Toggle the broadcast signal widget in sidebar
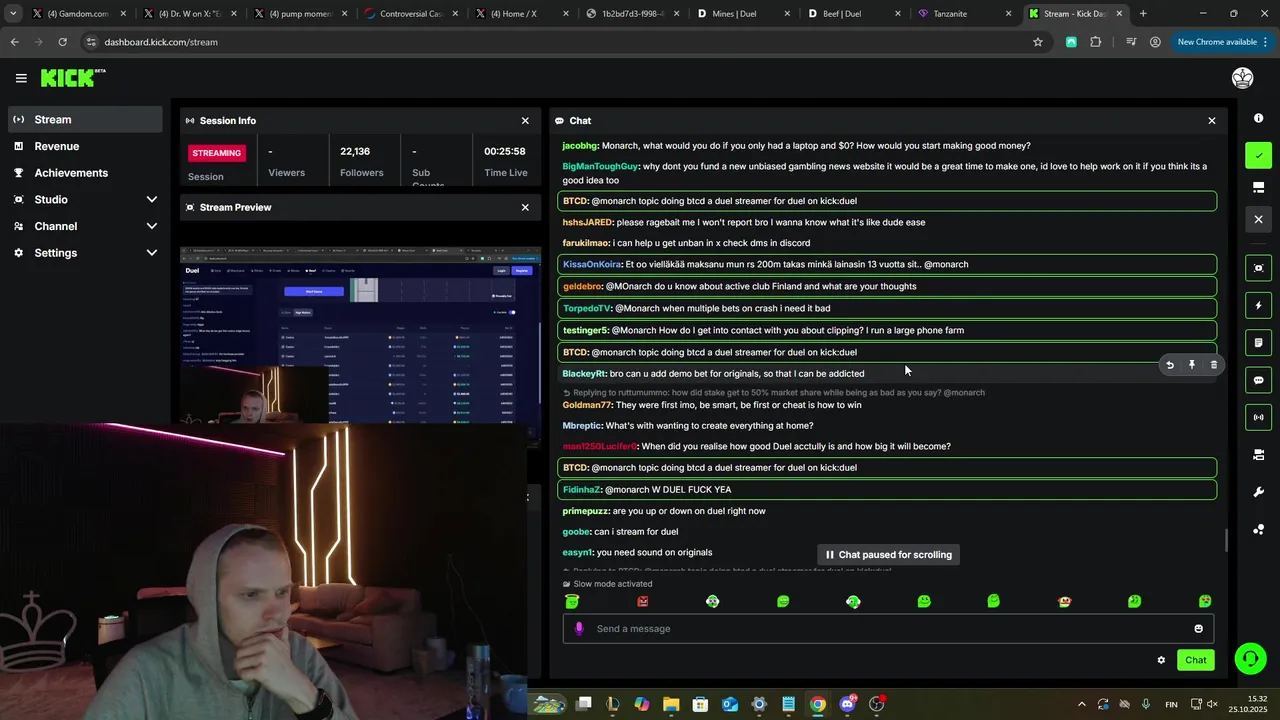The image size is (1280, 720). point(1258,417)
